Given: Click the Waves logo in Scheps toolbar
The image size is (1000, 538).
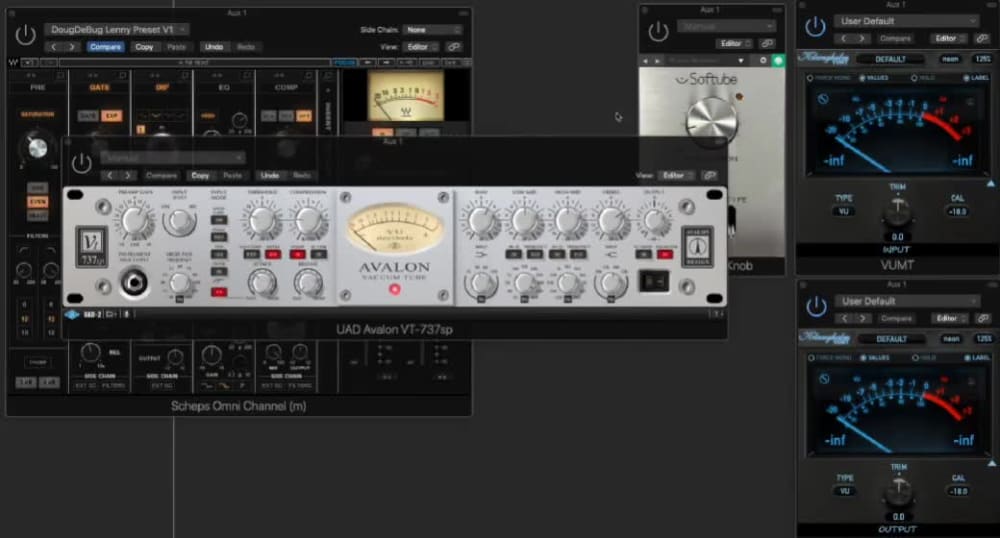Looking at the screenshot, I should [13, 62].
